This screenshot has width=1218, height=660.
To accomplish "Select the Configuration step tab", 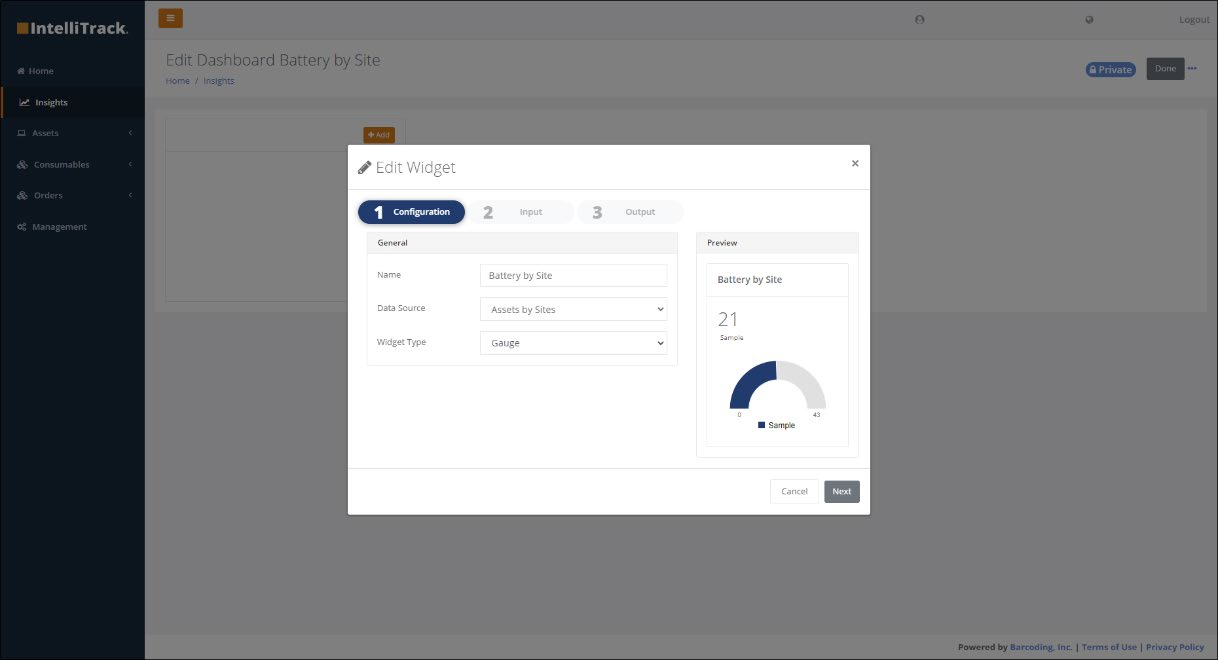I will 411,212.
